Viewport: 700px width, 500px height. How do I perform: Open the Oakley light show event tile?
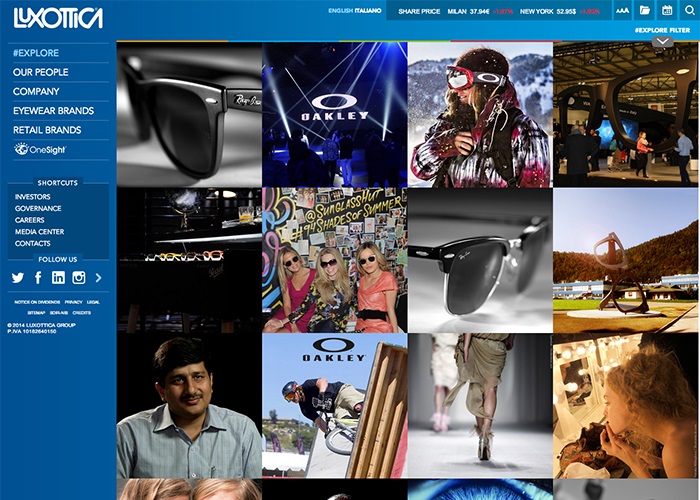[335, 114]
